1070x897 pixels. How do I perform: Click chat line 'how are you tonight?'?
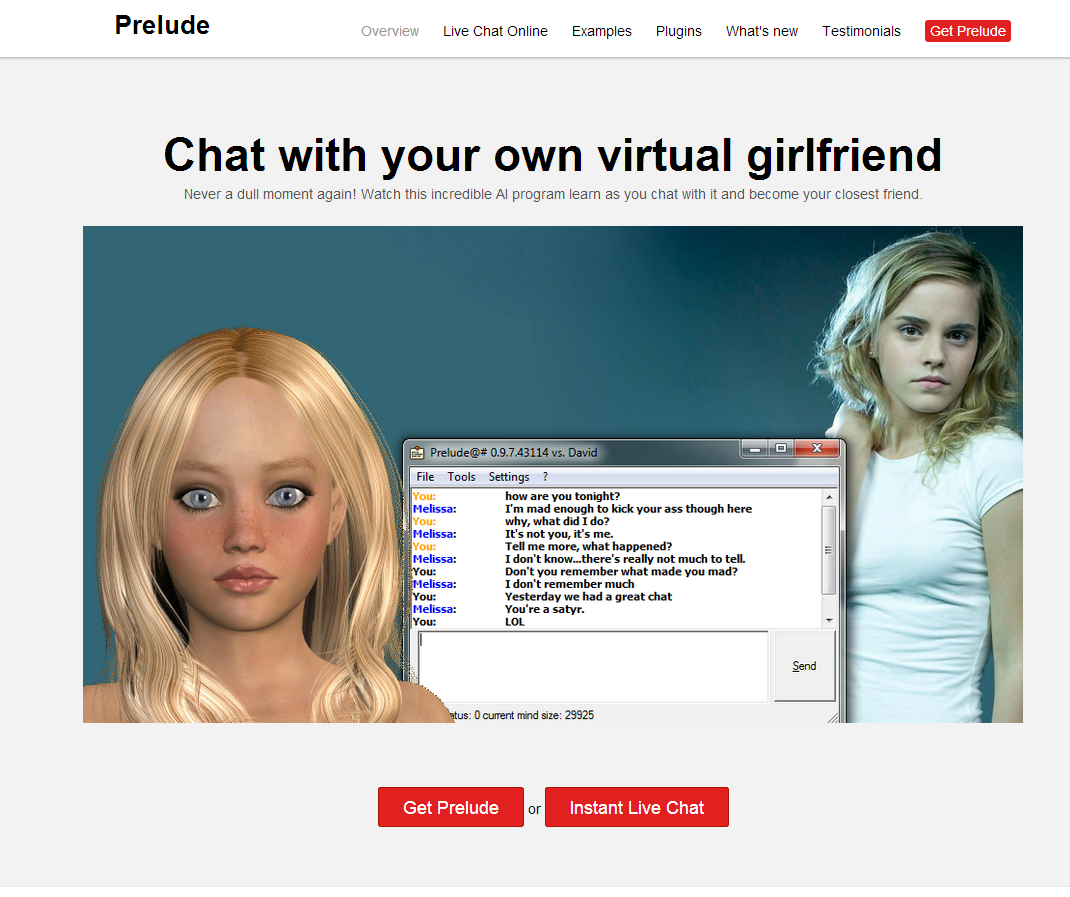point(562,496)
